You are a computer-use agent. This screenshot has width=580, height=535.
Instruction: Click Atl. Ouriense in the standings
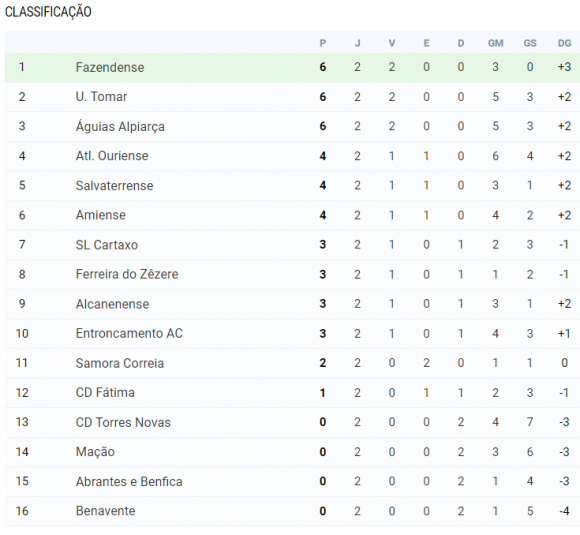(x=112, y=156)
